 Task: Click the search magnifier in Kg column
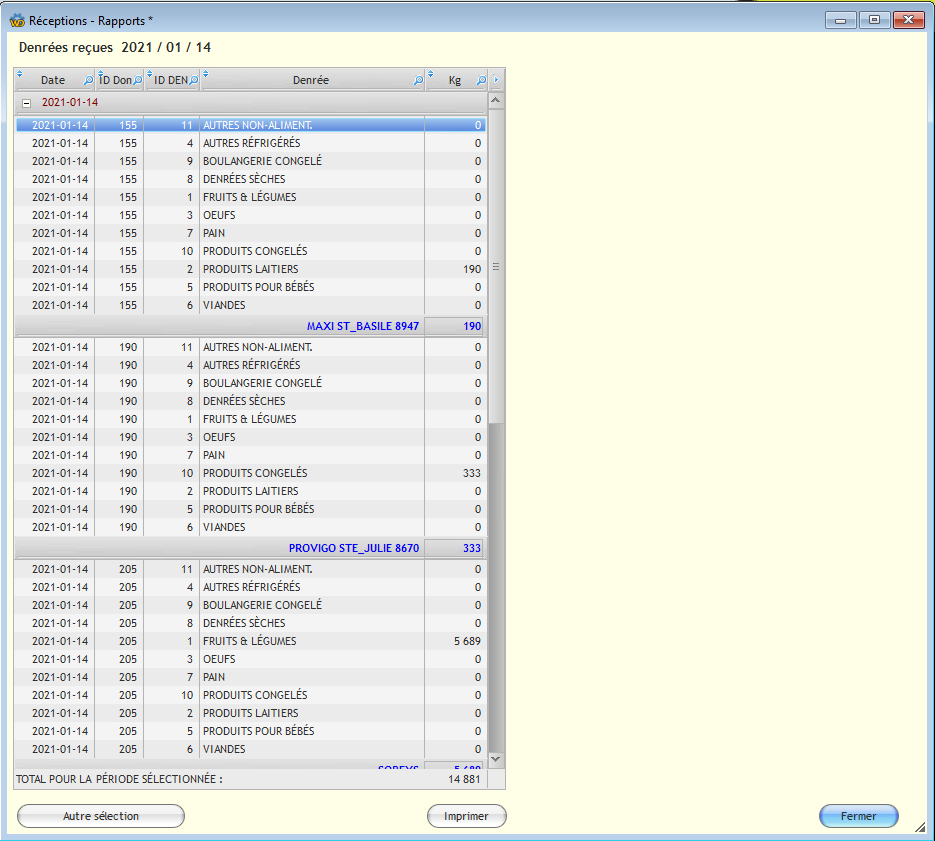pyautogui.click(x=480, y=81)
